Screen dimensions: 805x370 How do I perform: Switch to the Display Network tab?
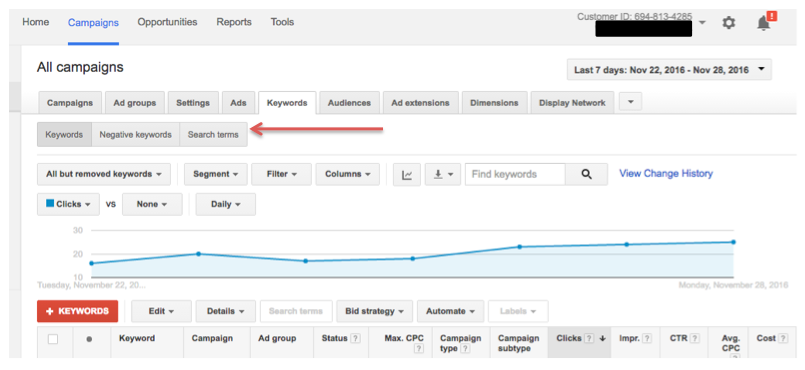click(x=572, y=103)
